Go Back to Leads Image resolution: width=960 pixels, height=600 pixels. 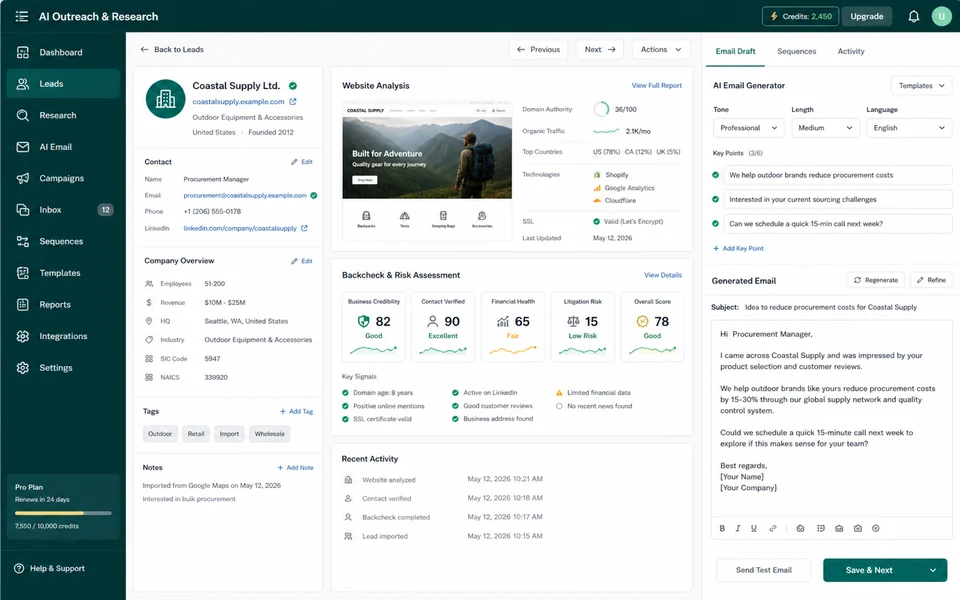click(x=172, y=50)
